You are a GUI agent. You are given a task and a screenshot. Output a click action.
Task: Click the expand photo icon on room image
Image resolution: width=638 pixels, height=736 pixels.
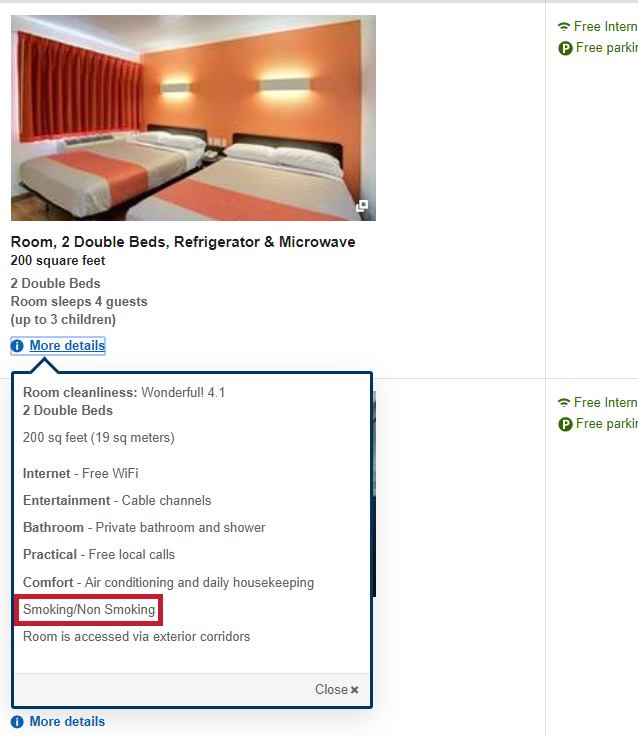361,206
